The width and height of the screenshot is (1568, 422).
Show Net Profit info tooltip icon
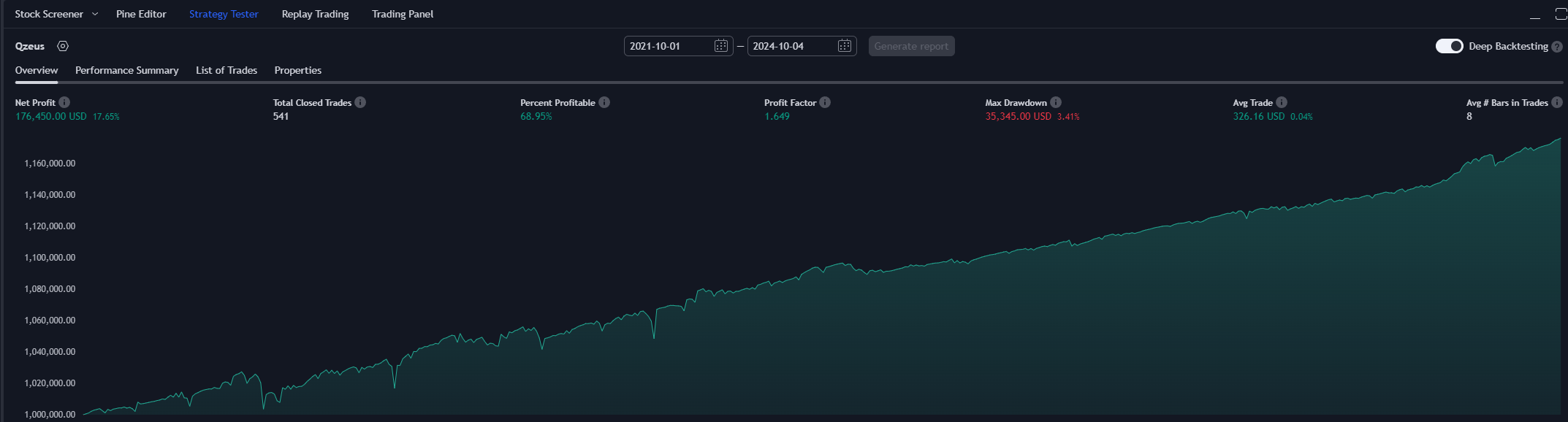(x=64, y=102)
